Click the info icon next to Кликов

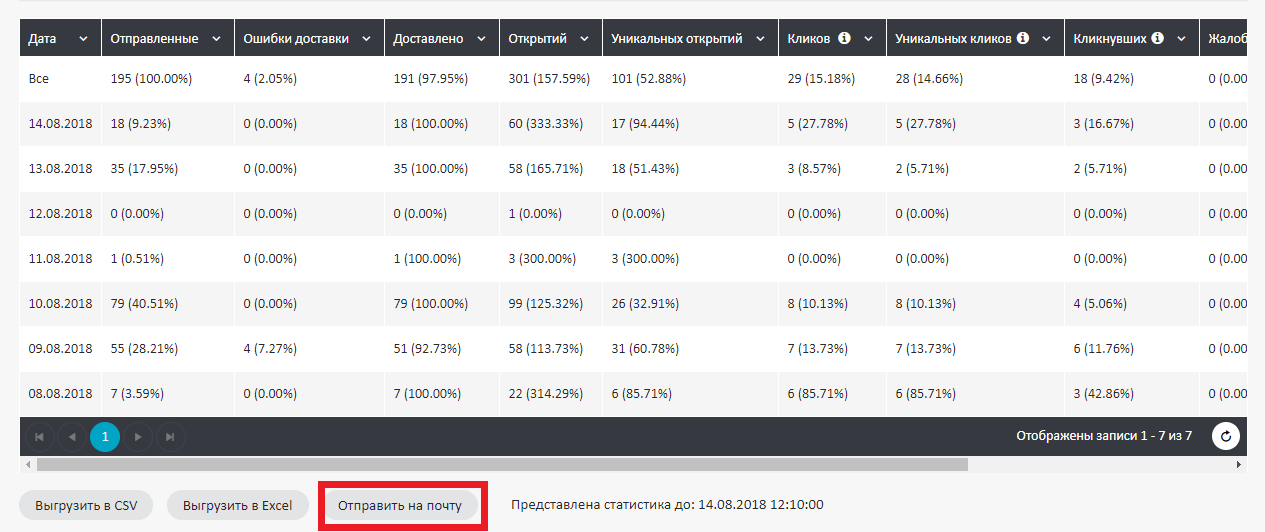coord(844,39)
